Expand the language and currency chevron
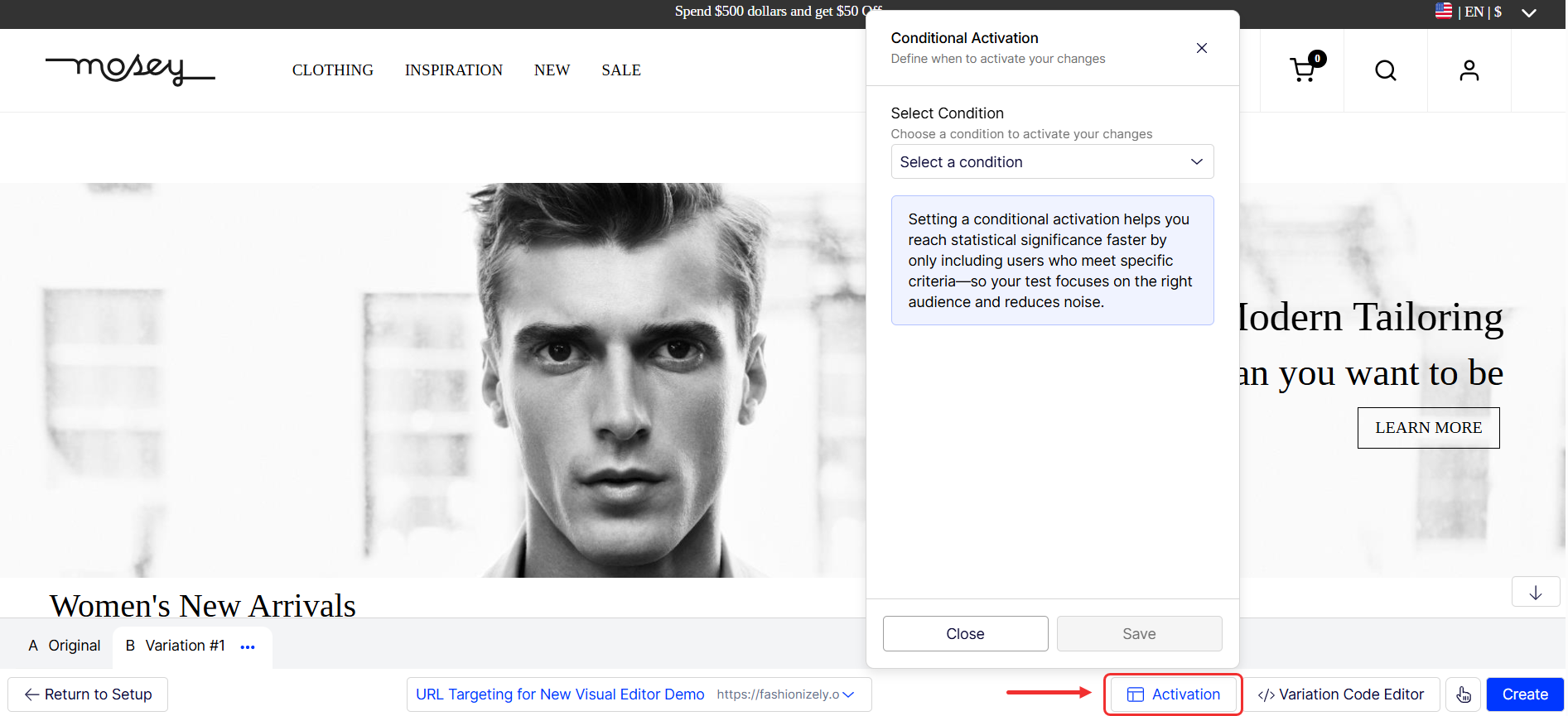The width and height of the screenshot is (1568, 716). click(1529, 12)
